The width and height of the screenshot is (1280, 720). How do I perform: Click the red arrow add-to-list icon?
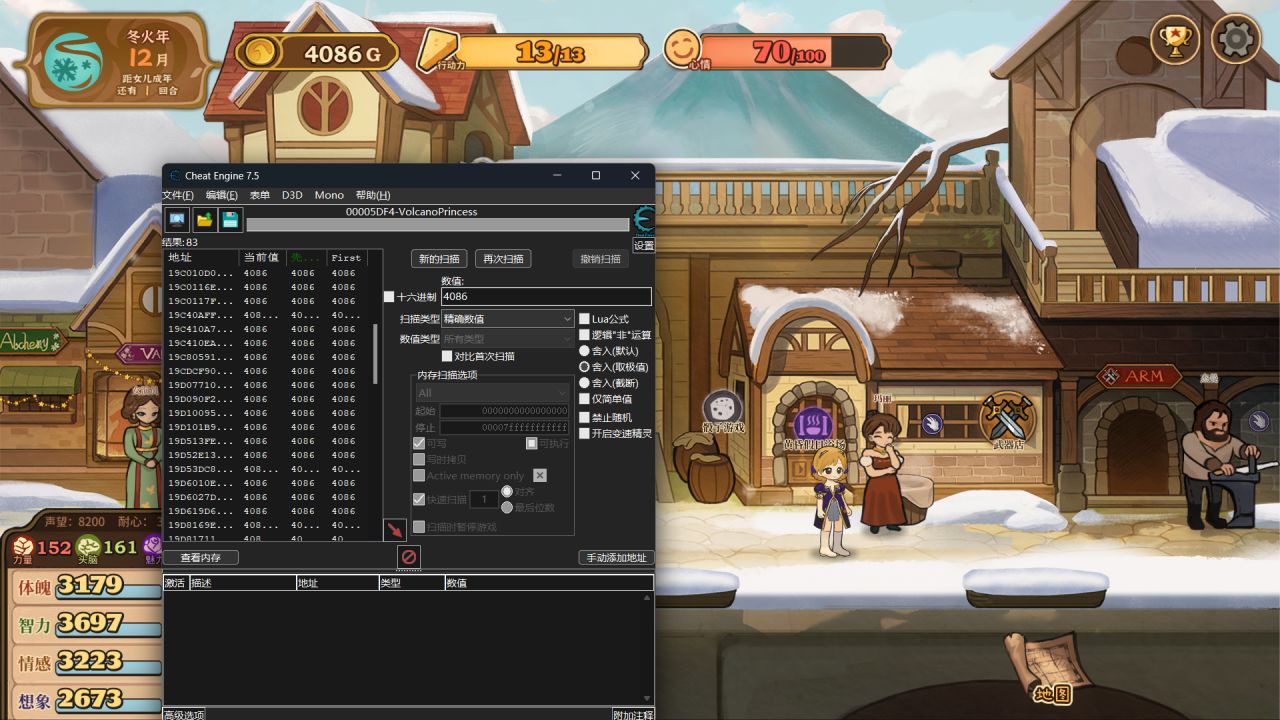394,530
